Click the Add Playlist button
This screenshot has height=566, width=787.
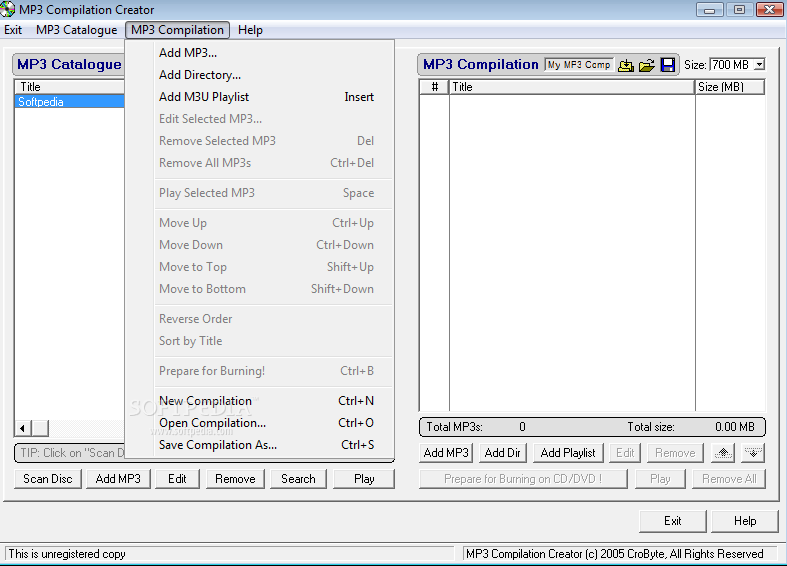568,453
